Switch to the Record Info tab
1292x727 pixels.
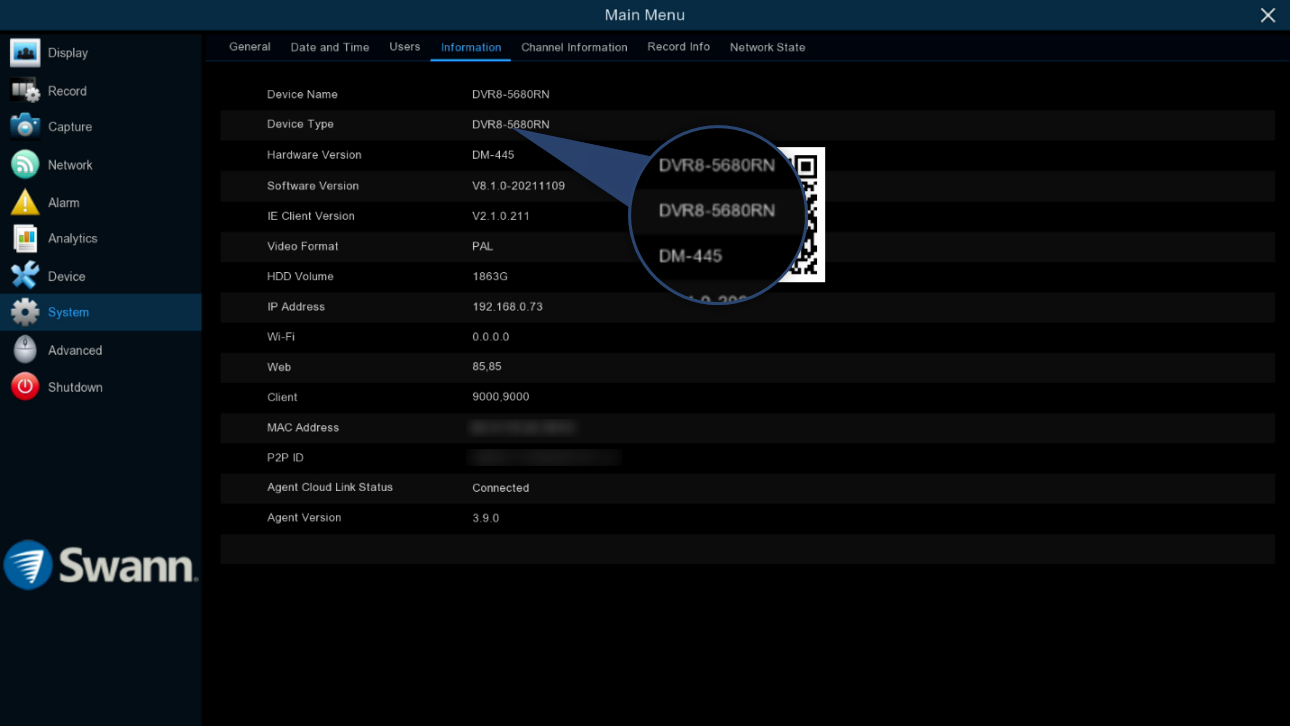(679, 47)
